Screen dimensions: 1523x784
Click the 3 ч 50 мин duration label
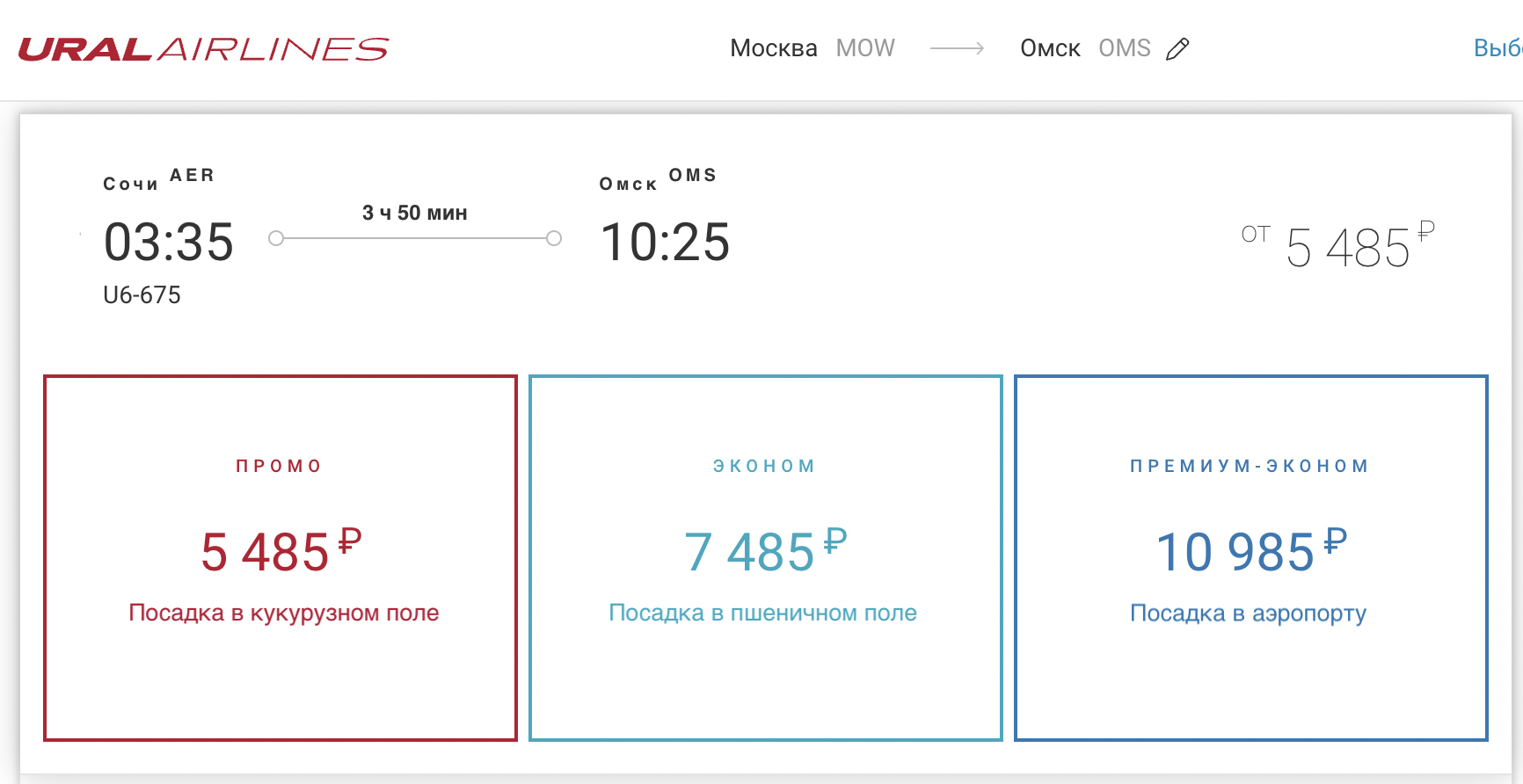click(414, 213)
